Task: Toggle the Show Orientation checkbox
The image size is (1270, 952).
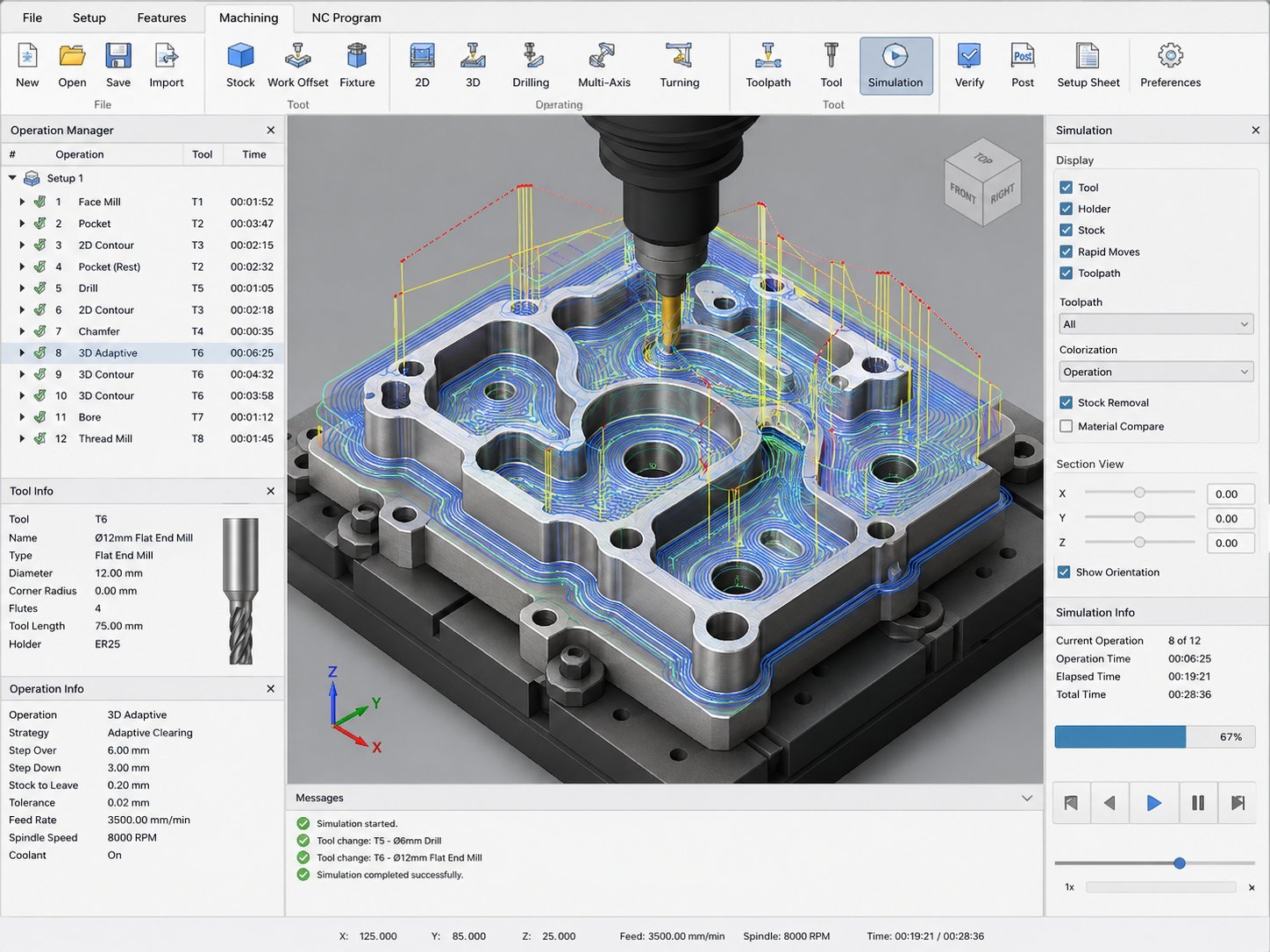Action: [1064, 572]
